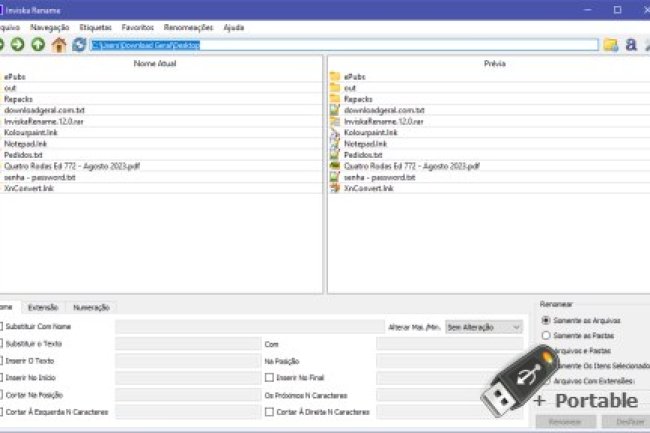This screenshot has height=433, width=650.
Task: Select the out folder icon in Prévia
Action: tap(335, 87)
